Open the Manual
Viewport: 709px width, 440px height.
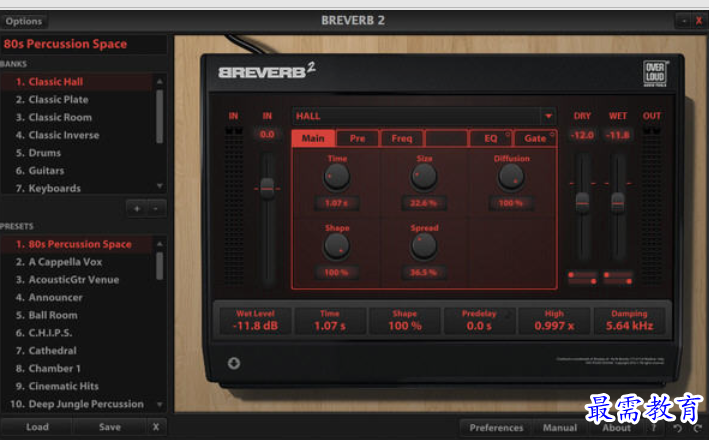(x=560, y=427)
